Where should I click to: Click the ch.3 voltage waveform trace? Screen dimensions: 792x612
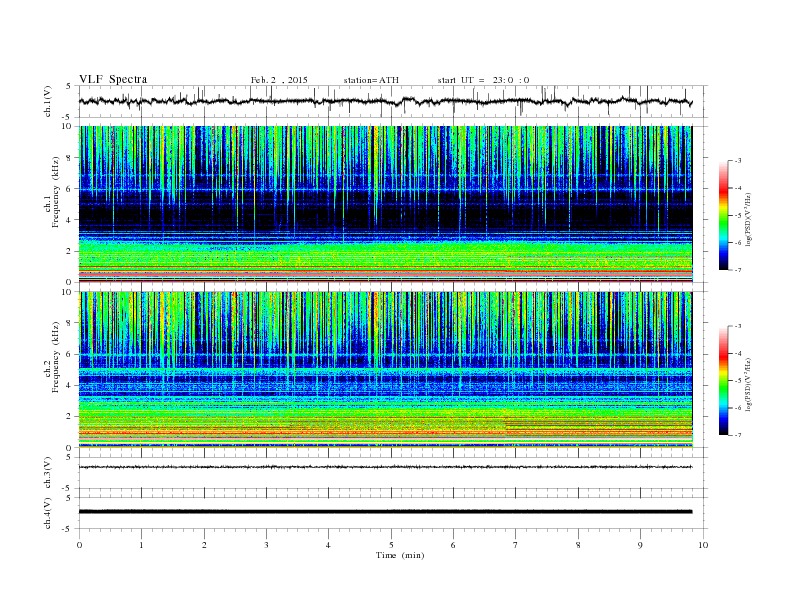click(x=385, y=467)
